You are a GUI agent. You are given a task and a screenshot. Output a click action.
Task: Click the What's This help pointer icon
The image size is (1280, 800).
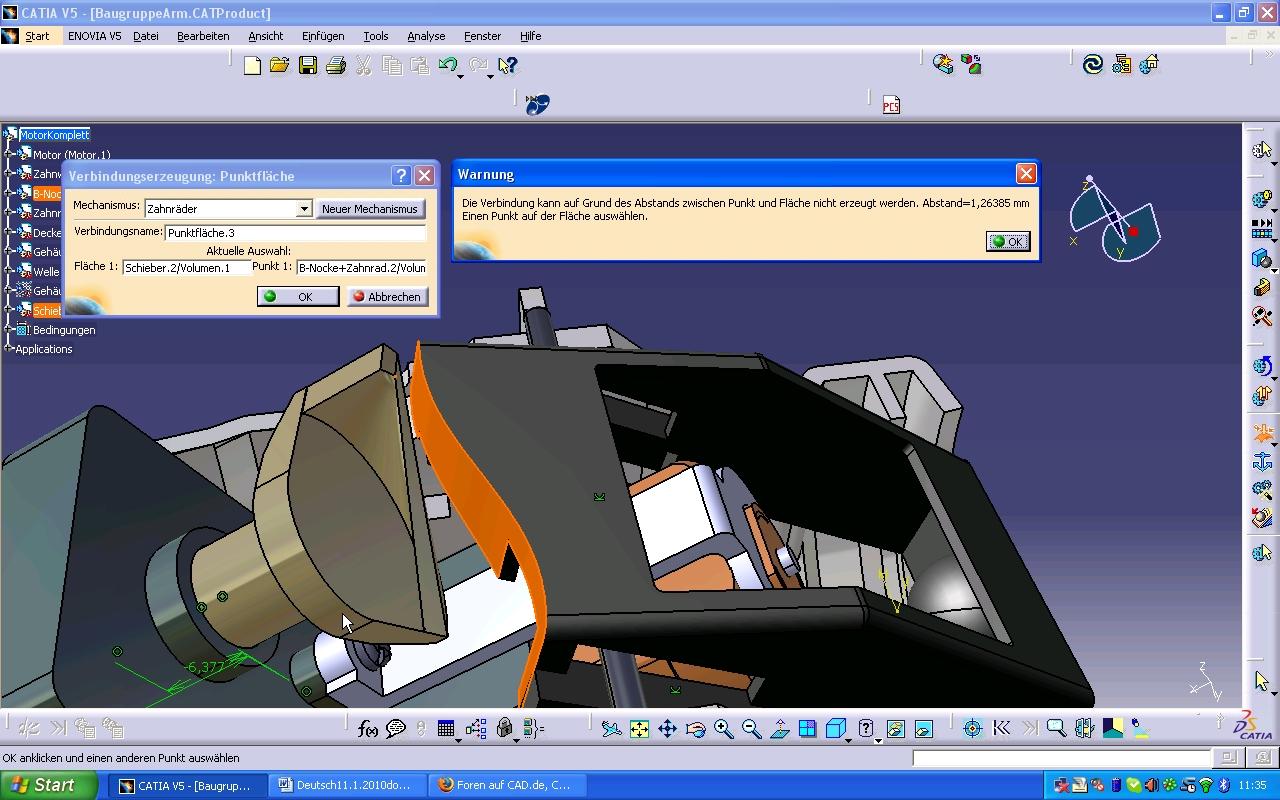tap(508, 65)
